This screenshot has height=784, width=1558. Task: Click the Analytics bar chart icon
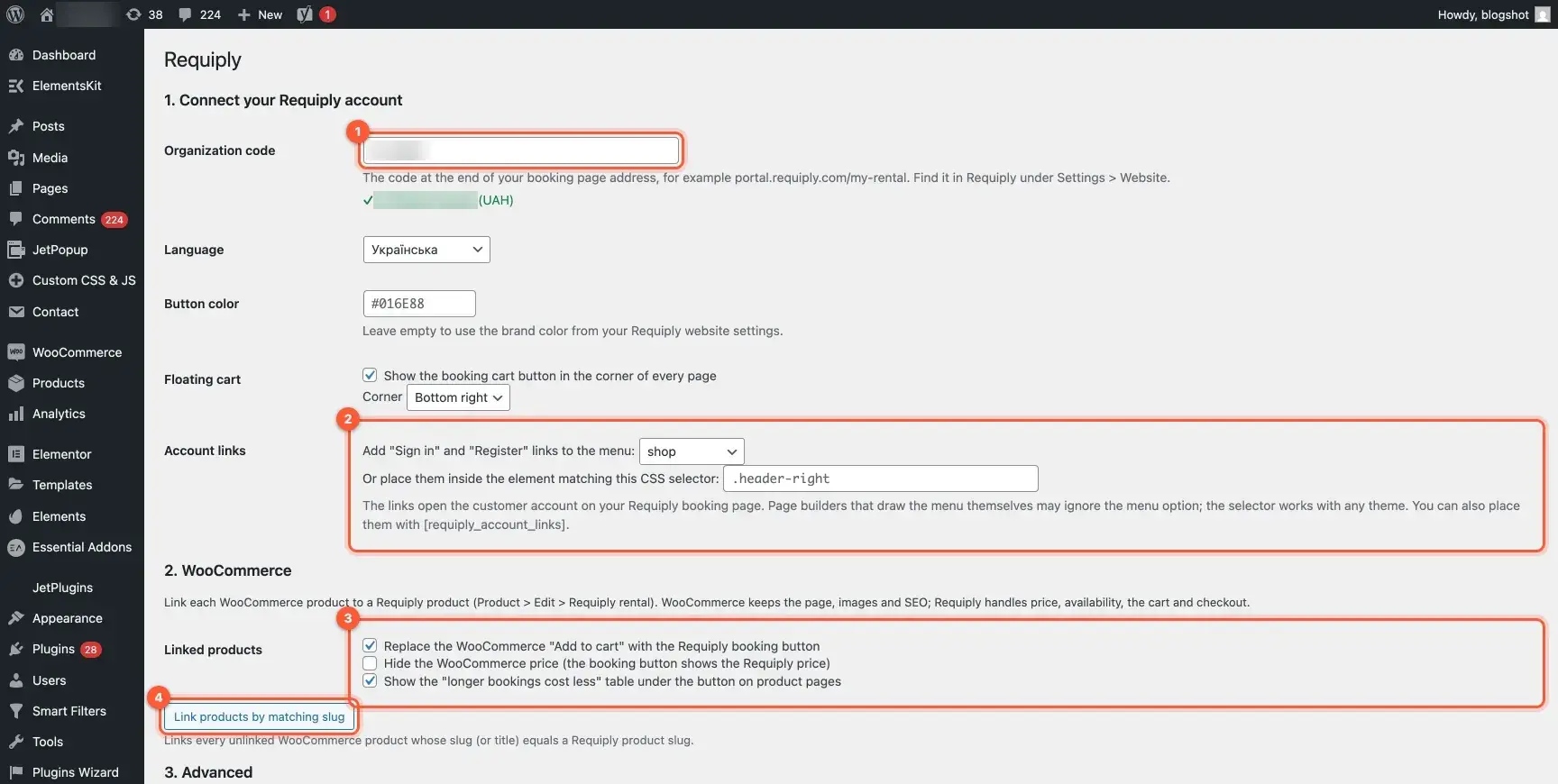tap(16, 414)
